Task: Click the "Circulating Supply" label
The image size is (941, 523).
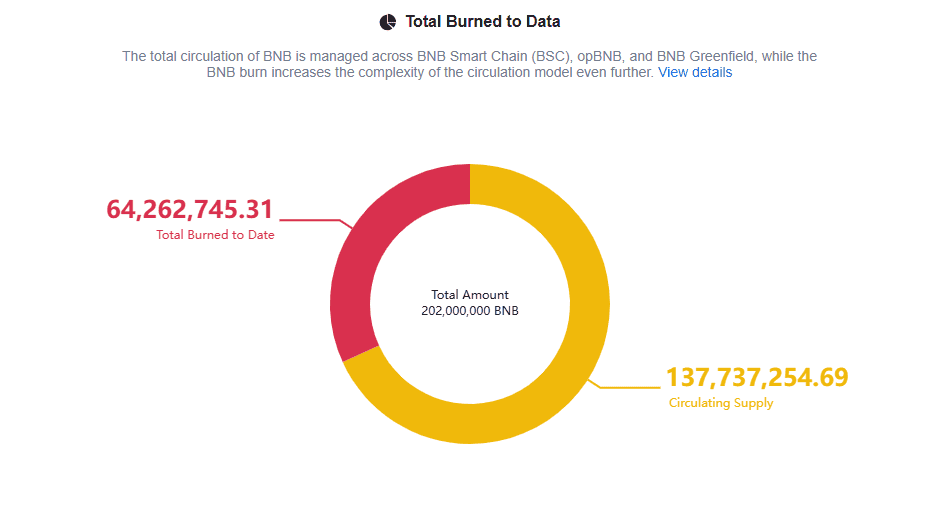Action: pyautogui.click(x=721, y=403)
